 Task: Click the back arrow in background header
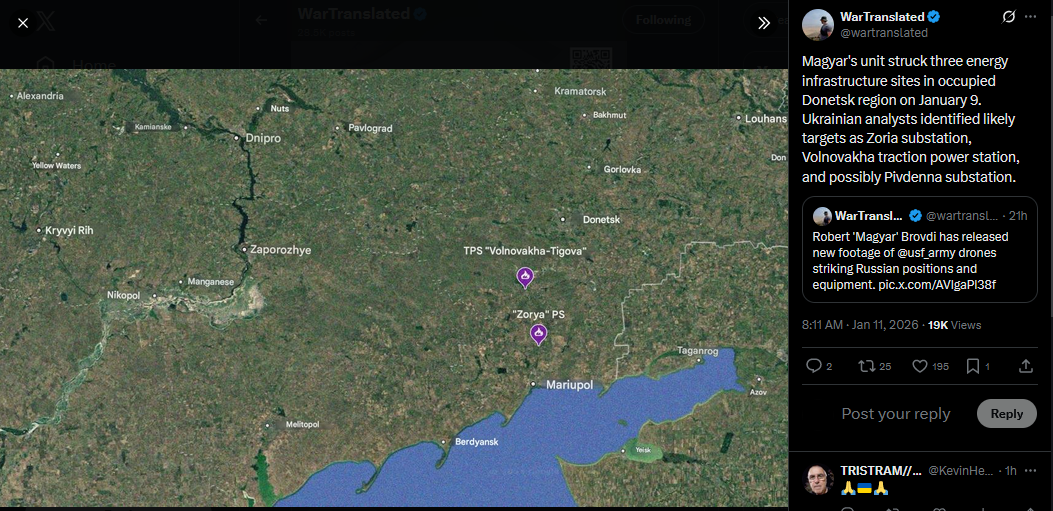pyautogui.click(x=261, y=20)
